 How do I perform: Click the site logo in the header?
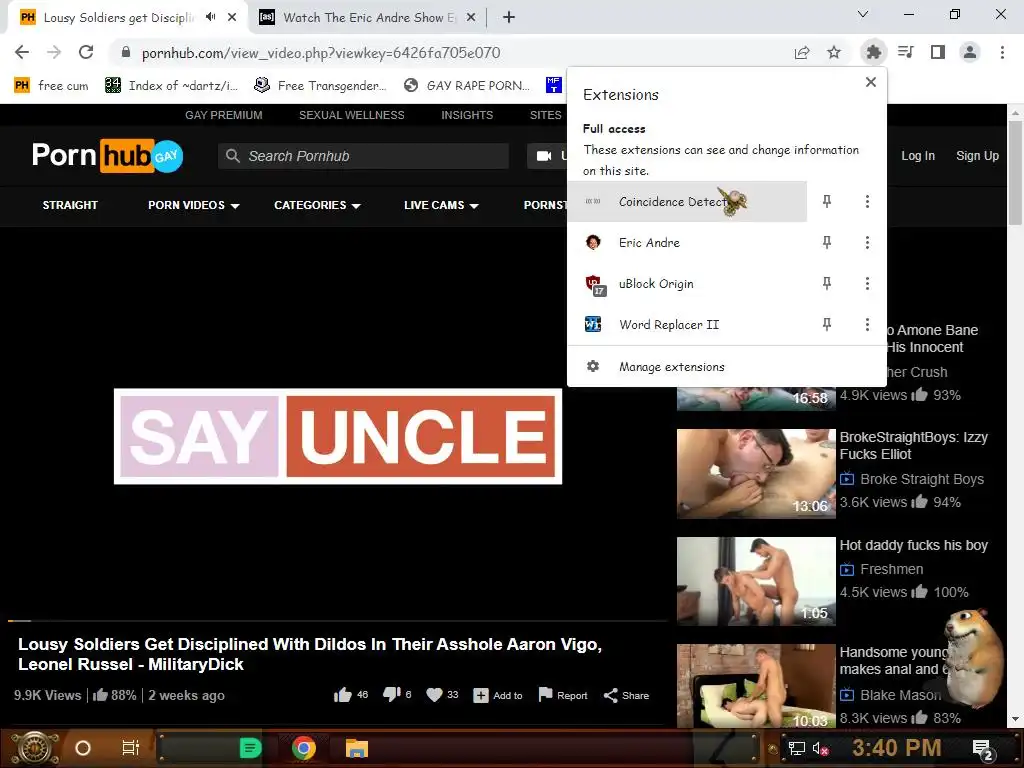click(108, 155)
